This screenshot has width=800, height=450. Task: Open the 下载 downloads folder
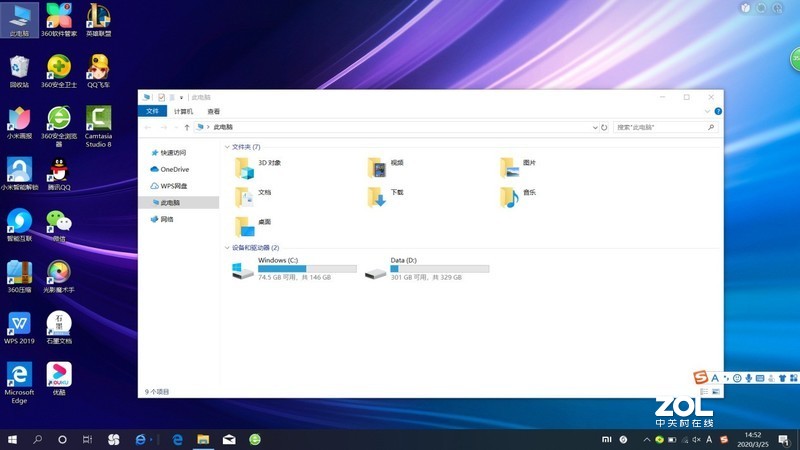pos(377,195)
